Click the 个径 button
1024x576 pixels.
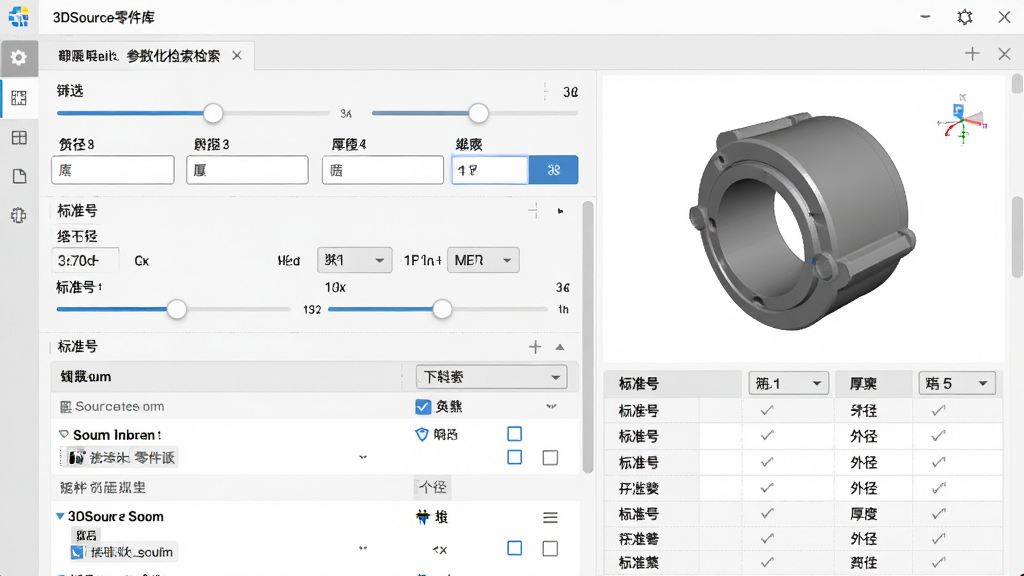[x=432, y=487]
